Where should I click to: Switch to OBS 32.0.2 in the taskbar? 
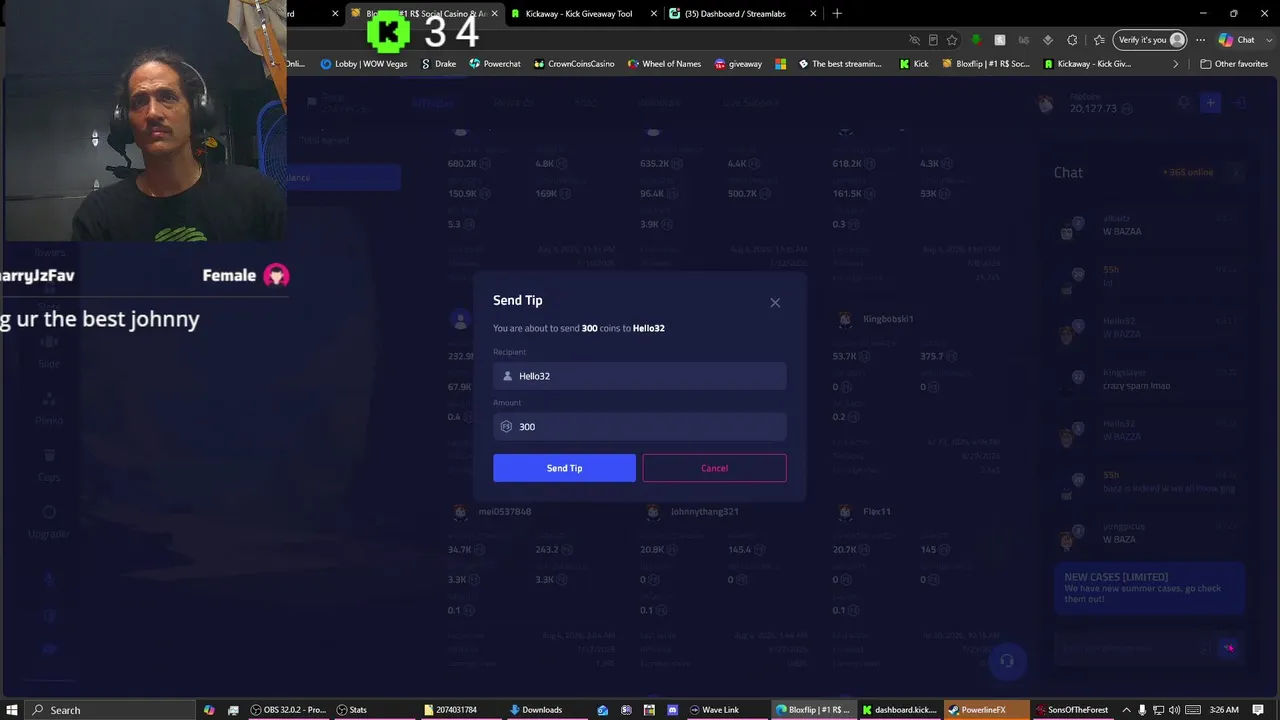point(288,710)
